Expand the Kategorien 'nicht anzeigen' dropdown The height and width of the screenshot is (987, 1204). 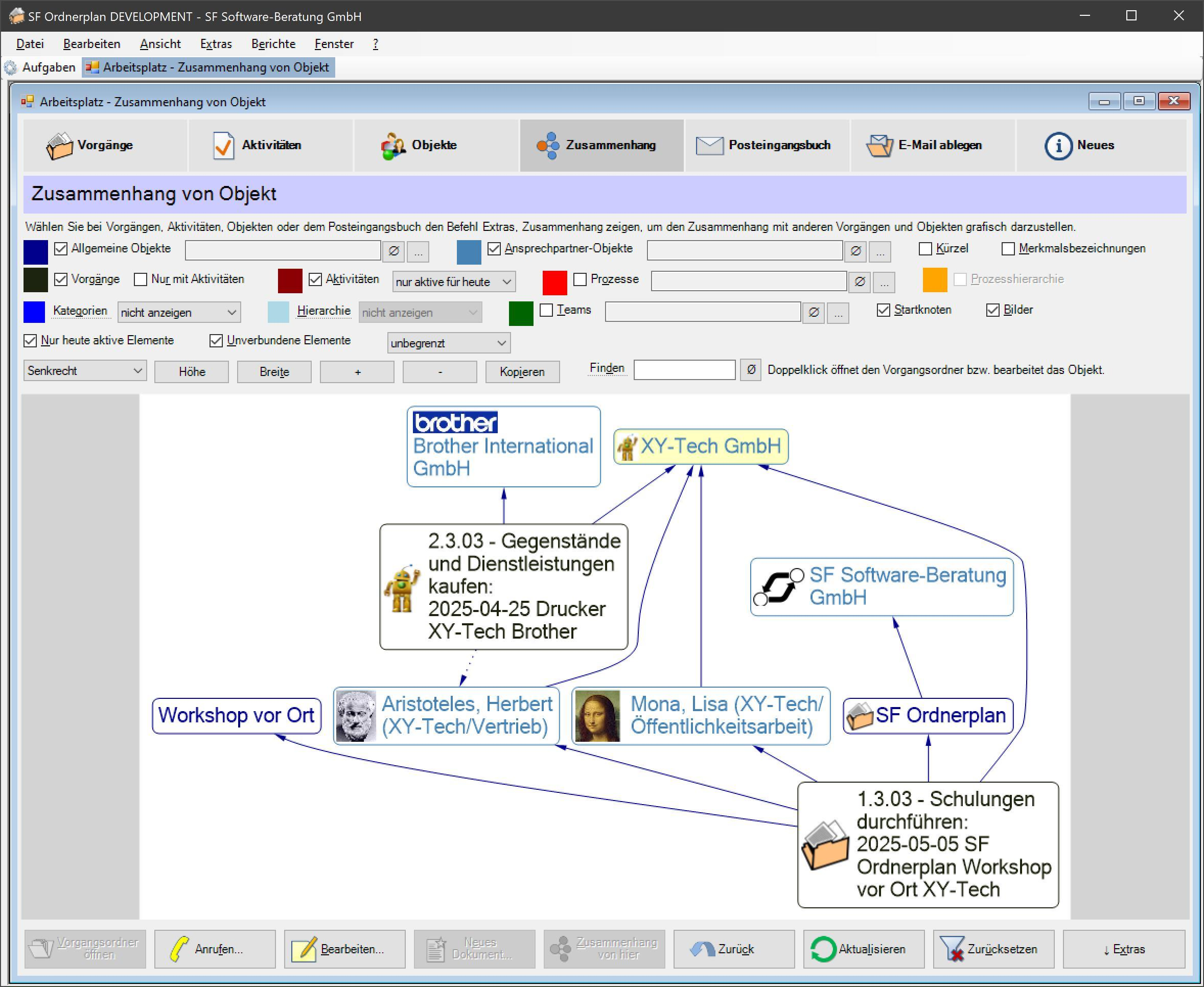178,312
